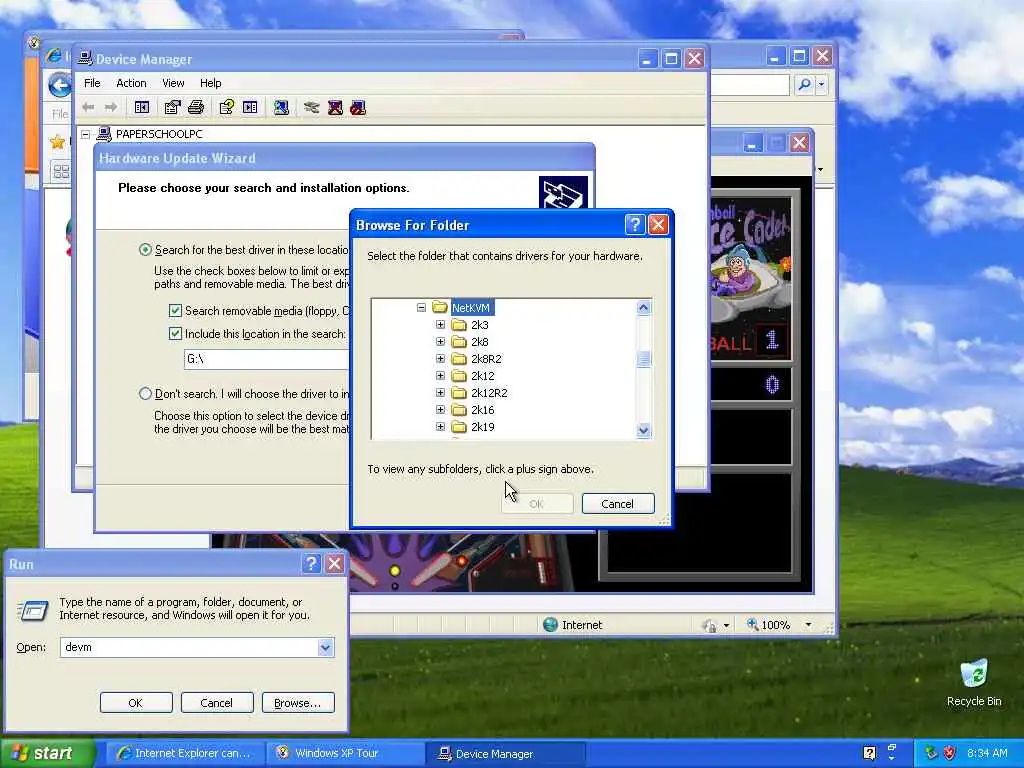Click the Safely Remove Hardware tray icon
Image resolution: width=1024 pixels, height=768 pixels.
click(931, 753)
